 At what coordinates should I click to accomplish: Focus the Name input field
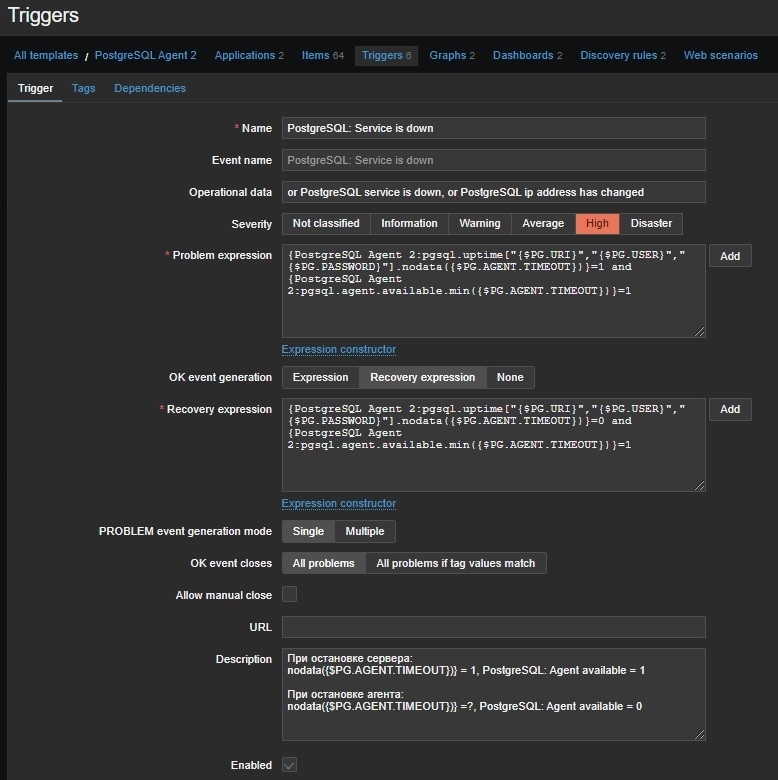(493, 128)
